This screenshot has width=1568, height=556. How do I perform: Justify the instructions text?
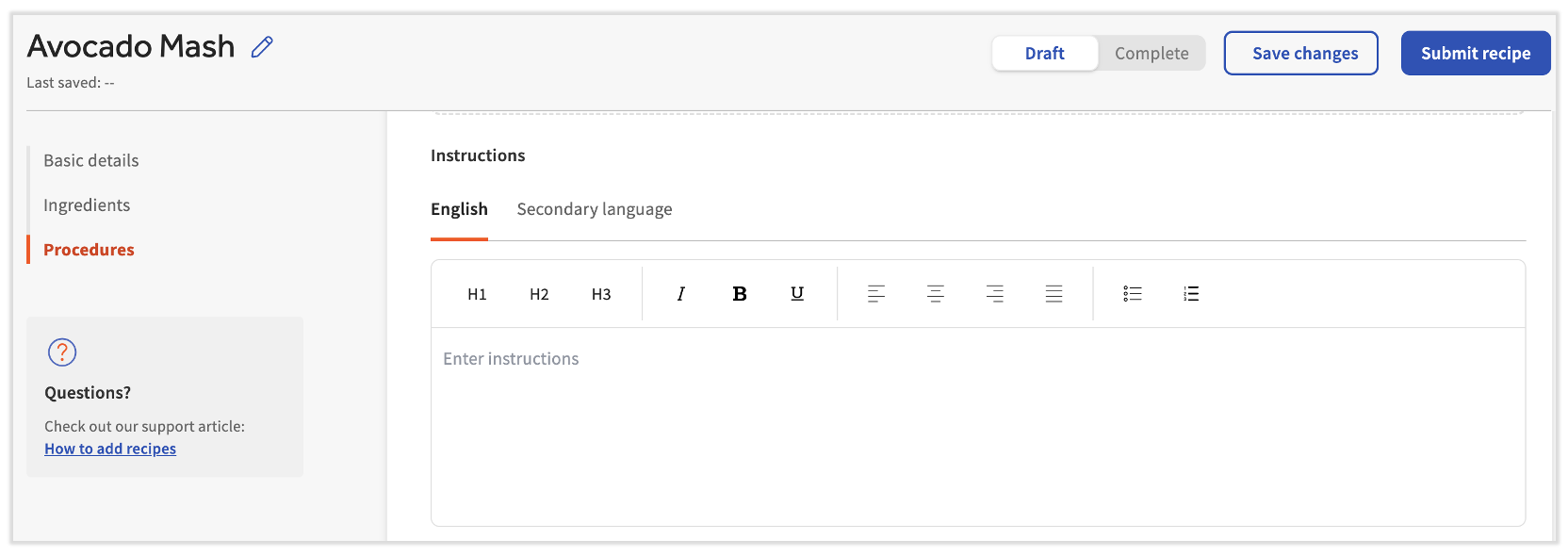[x=1053, y=294]
